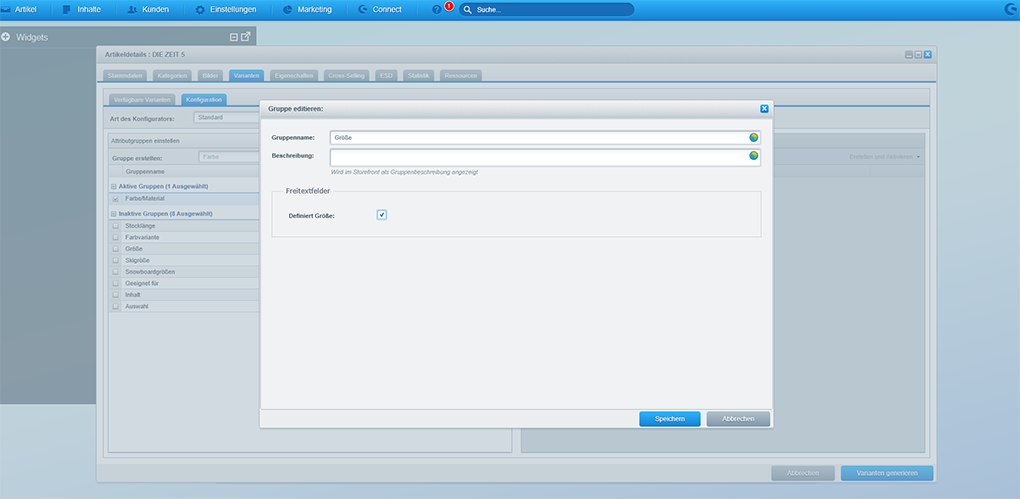Click the Shopware logo at top right
Screen dimensions: 1020x499
point(1008,9)
